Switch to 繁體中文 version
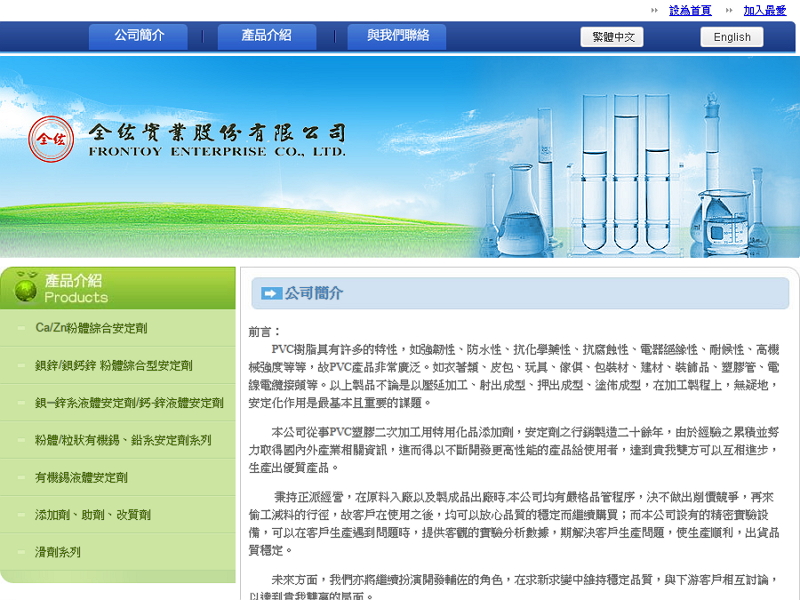 612,36
